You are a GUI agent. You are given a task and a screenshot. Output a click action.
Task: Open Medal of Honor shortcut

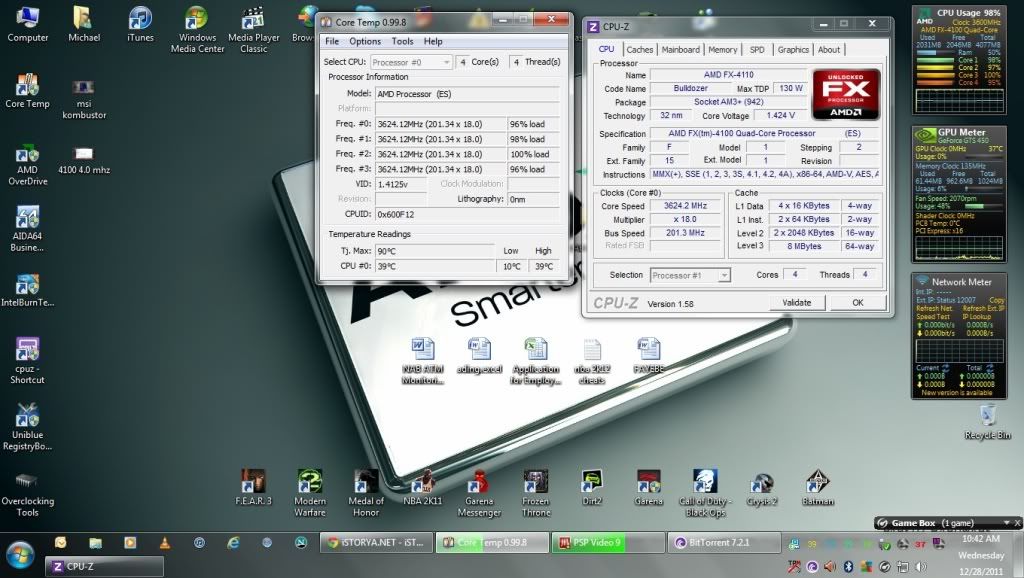click(x=366, y=493)
